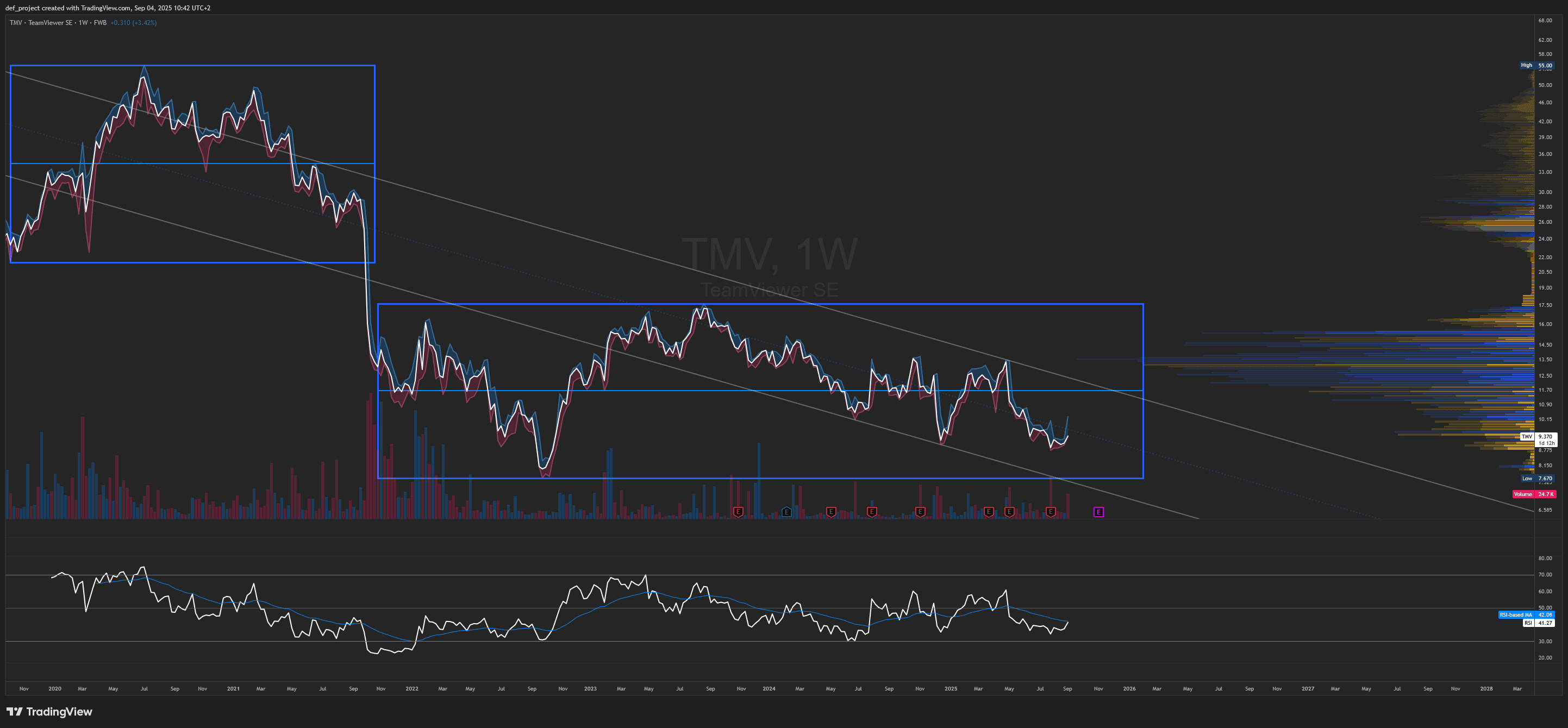Click the 2026 label on time axis
Viewport: 1568px width, 728px height.
1129,688
